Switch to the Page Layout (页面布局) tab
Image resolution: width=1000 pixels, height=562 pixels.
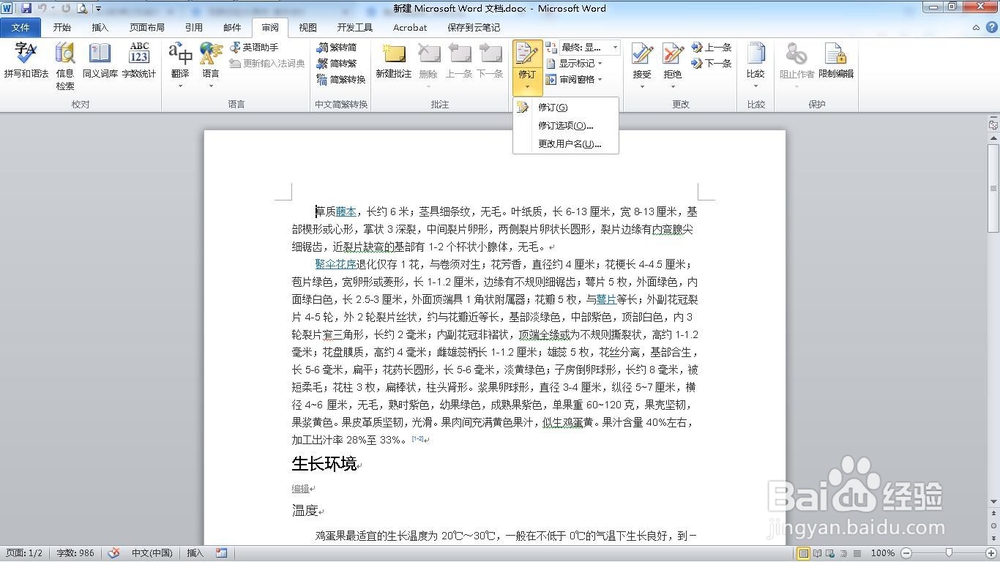click(x=147, y=27)
